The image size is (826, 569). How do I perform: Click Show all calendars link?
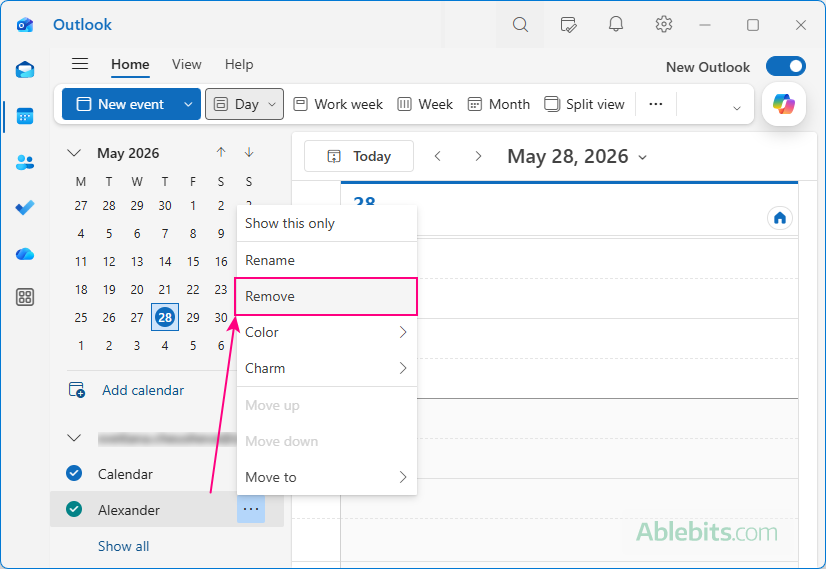tap(123, 546)
